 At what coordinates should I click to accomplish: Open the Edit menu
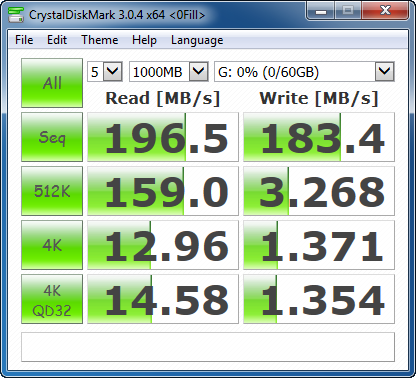point(57,40)
